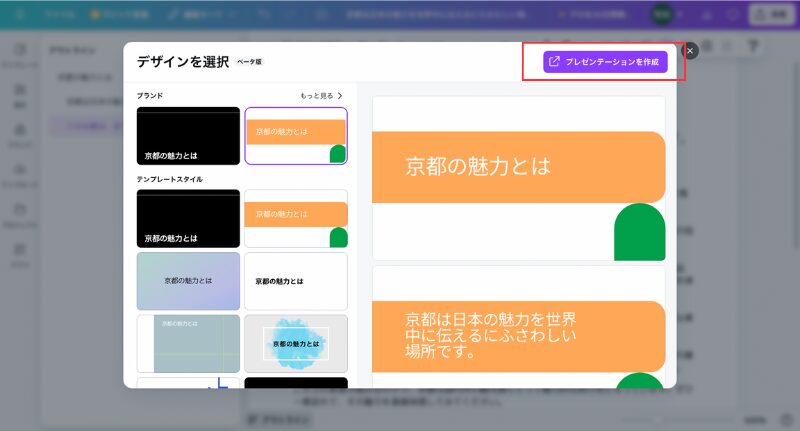Screen dimensions: 800x431
Task: Close the デザインを選択 dialog with the X
Action: (x=689, y=50)
